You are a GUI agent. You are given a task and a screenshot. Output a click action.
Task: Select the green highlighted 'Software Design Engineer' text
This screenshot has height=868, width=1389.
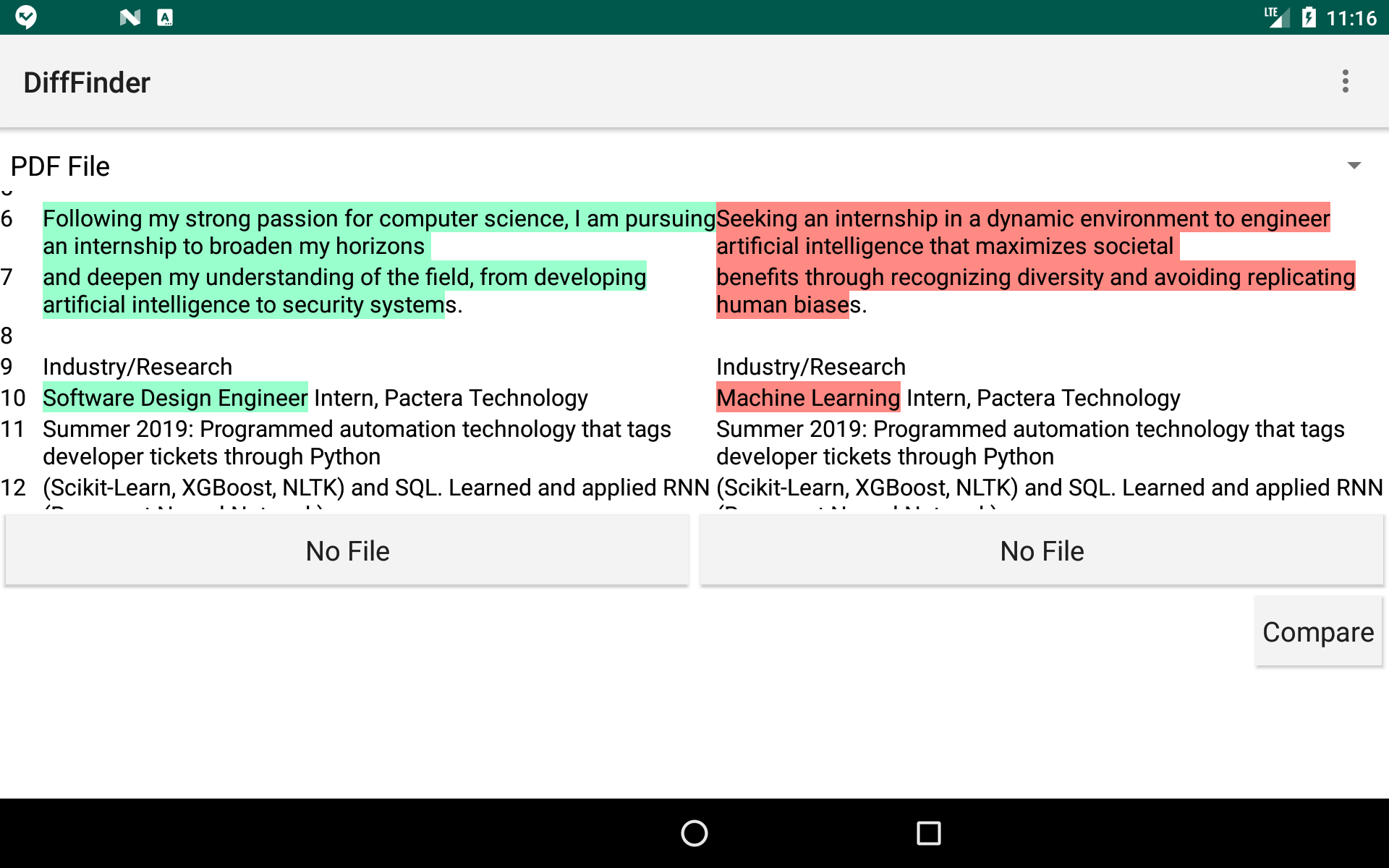click(x=174, y=397)
